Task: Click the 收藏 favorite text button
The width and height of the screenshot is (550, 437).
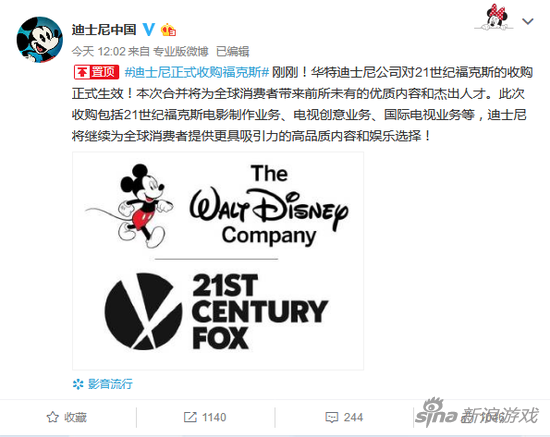Action: (x=75, y=417)
